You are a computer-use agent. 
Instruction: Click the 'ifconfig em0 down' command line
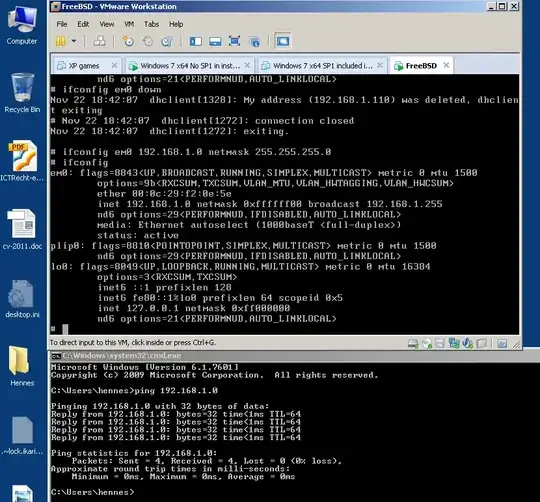(x=112, y=90)
